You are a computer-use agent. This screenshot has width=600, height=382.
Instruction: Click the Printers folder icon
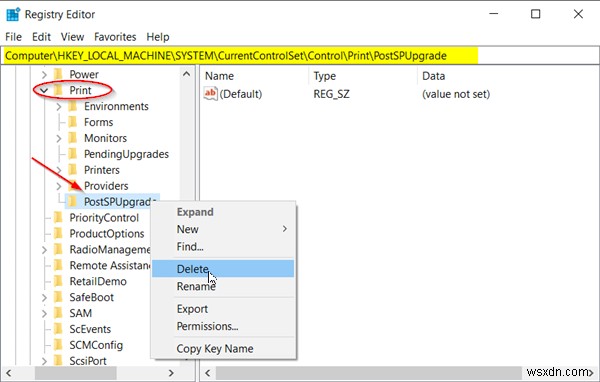pyautogui.click(x=73, y=170)
